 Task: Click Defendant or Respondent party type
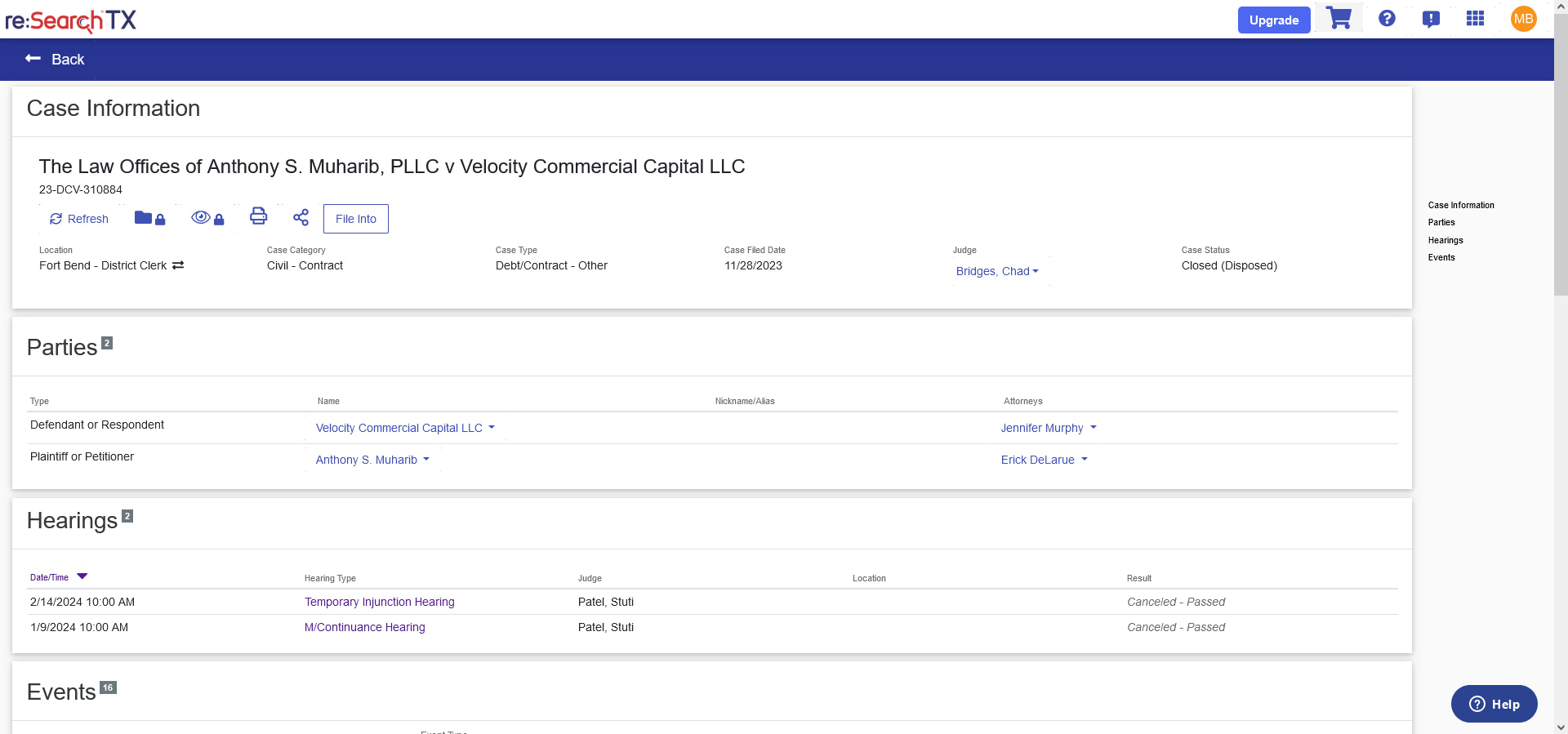(97, 425)
